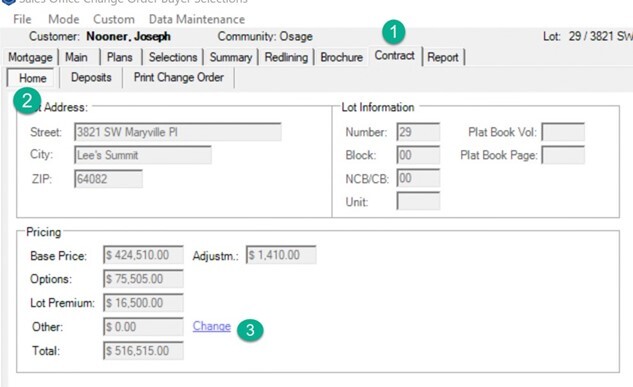Click the empty Unit field

tap(418, 201)
